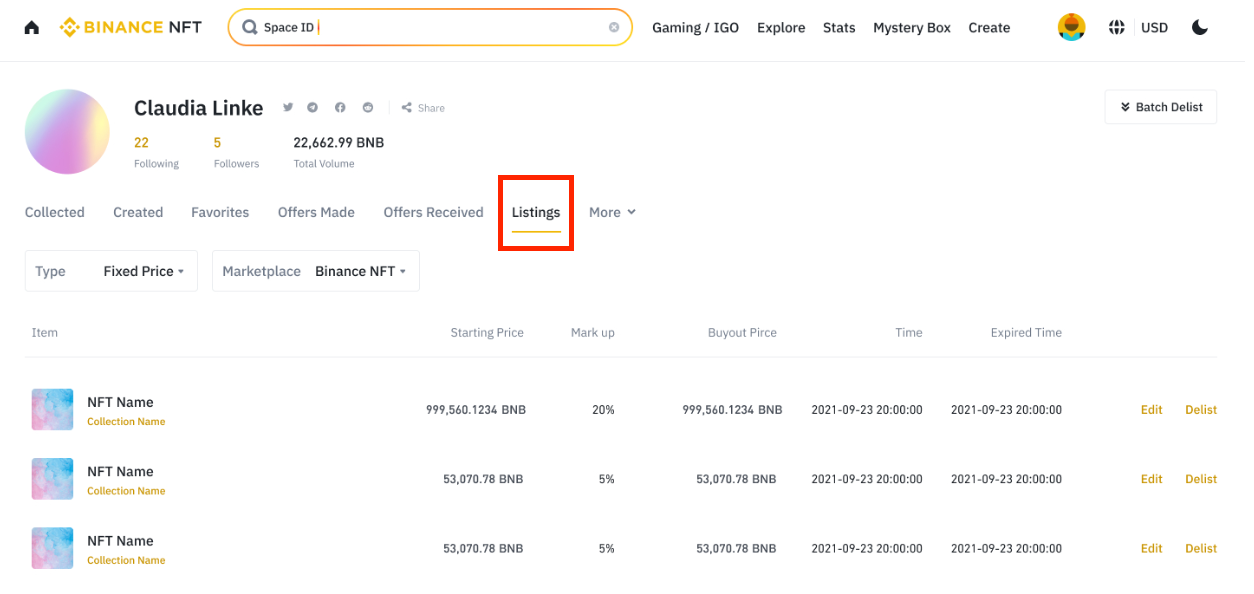
Task: Clear the search field with the X icon
Action: (x=614, y=28)
